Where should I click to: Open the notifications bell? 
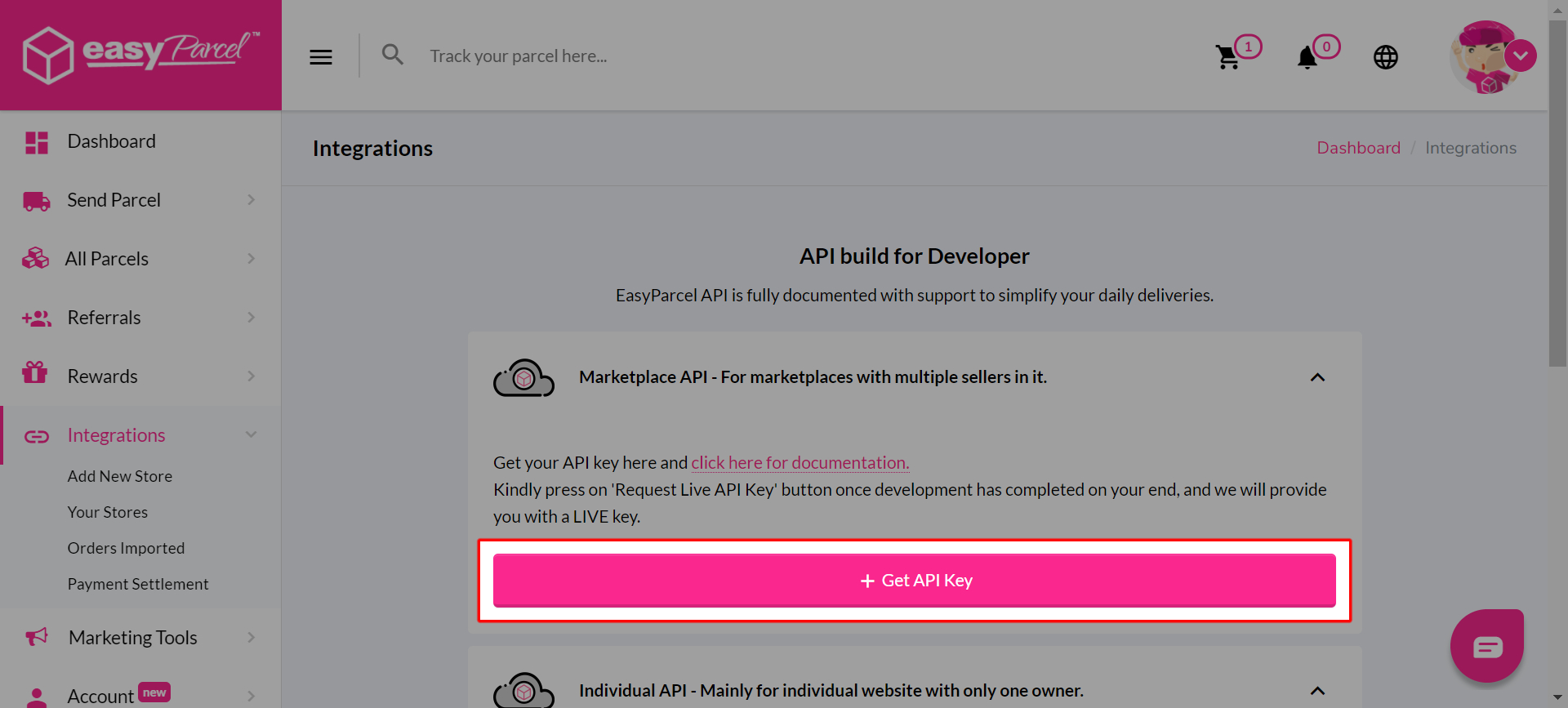point(1307,57)
